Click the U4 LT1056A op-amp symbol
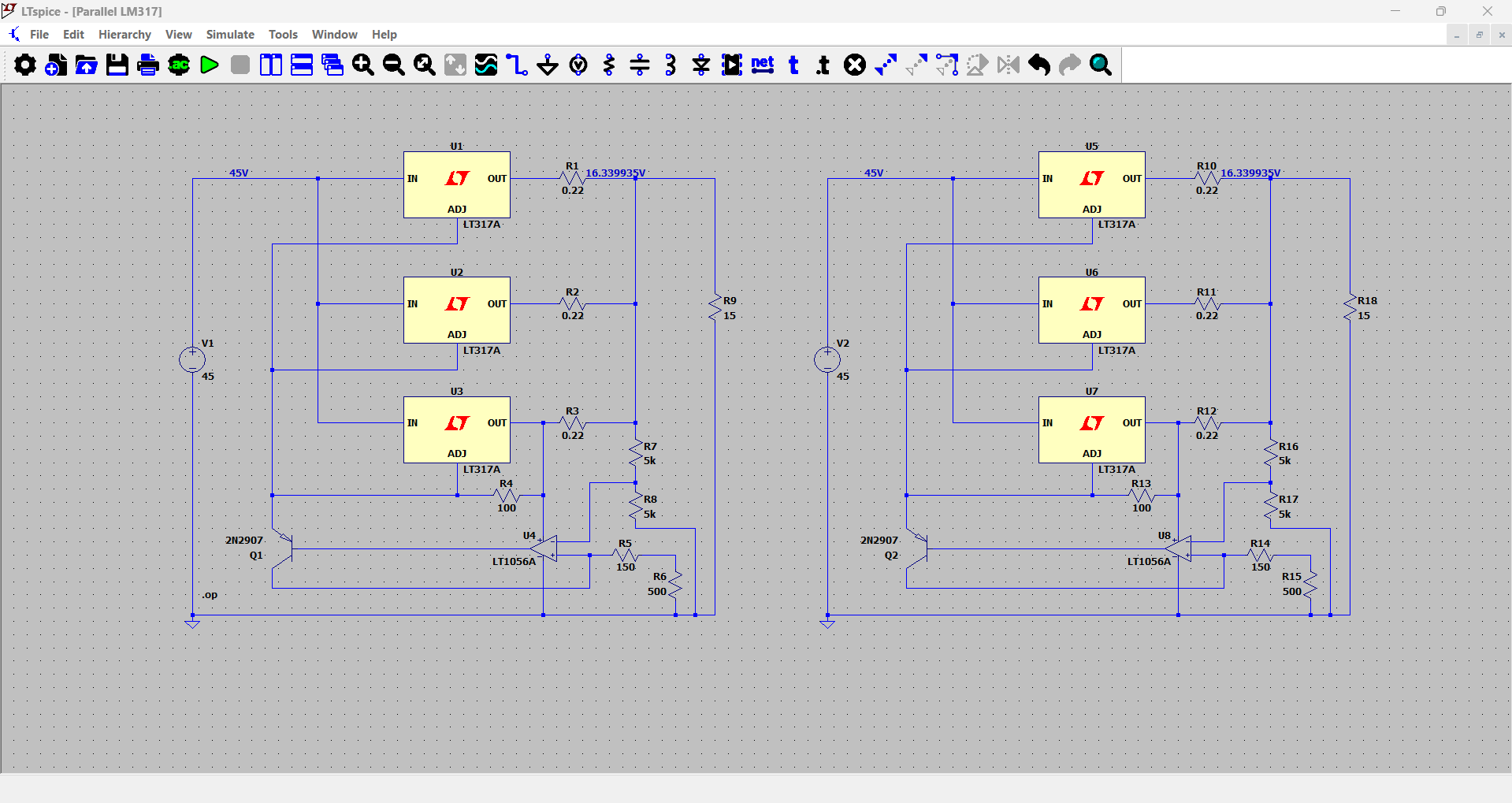This screenshot has width=1512, height=803. pyautogui.click(x=544, y=548)
